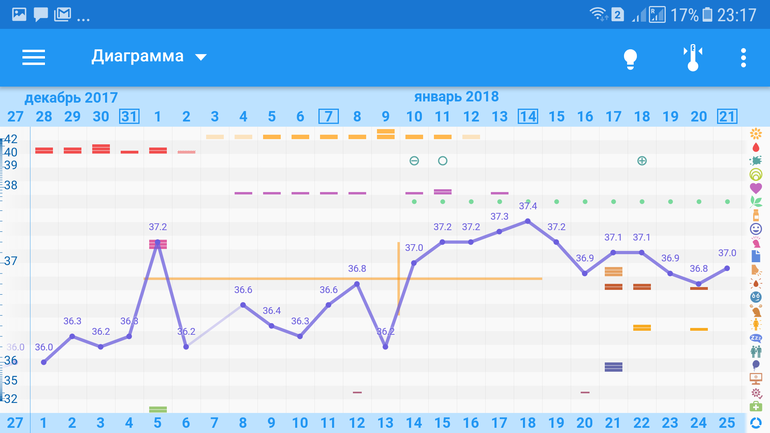
Task: Tap the orange sun flower icon
Action: pos(756,134)
